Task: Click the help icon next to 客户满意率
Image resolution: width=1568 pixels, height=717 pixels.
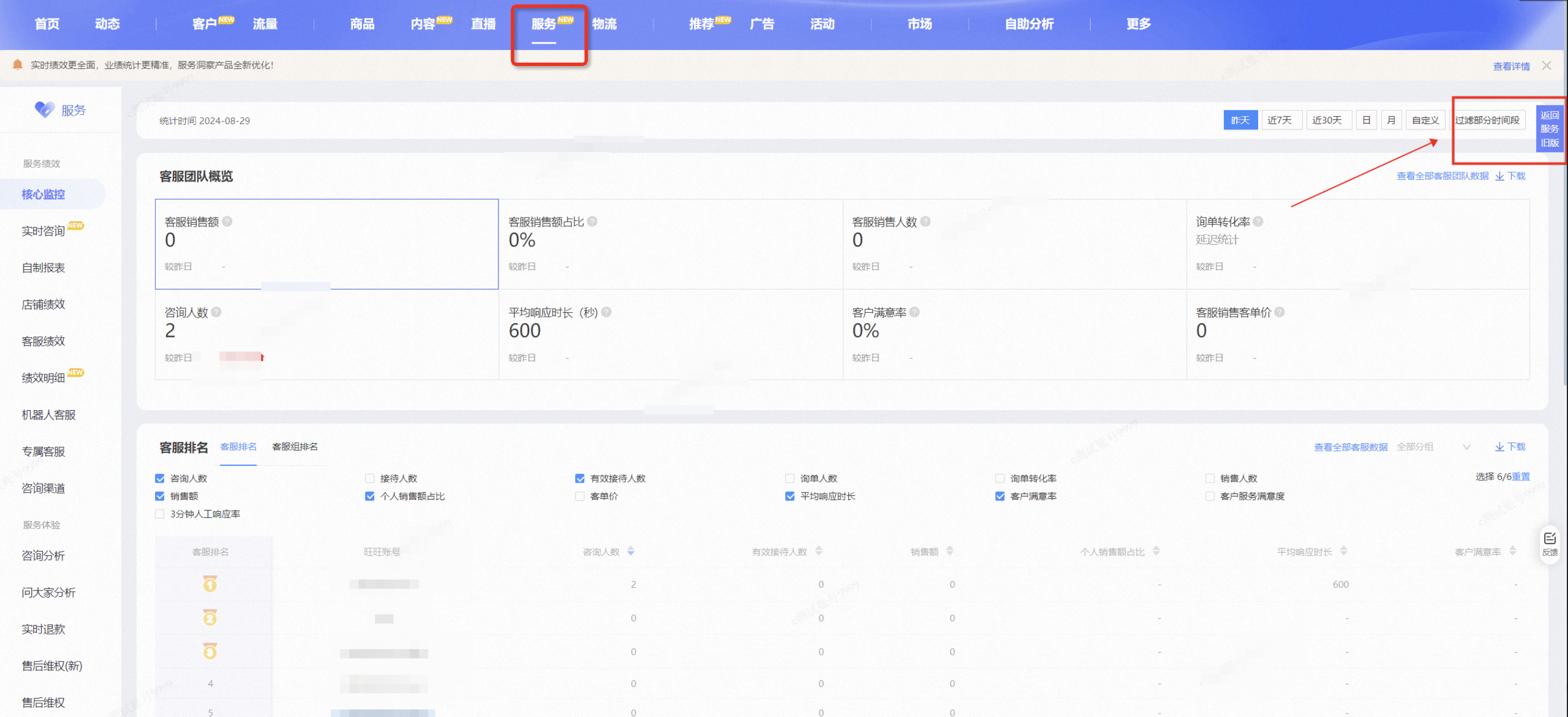Action: tap(914, 312)
